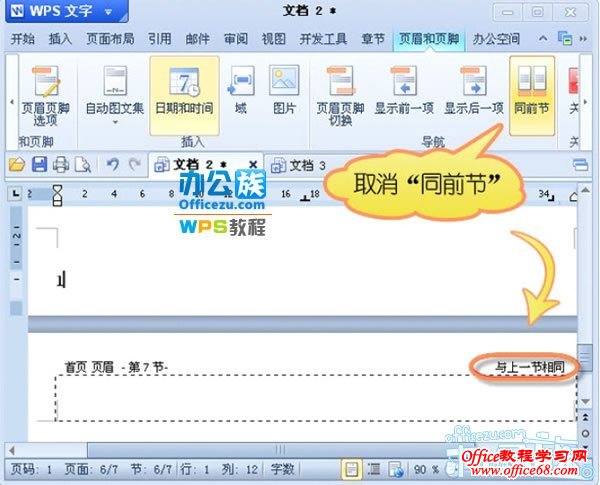Click 页面: 6/7 in status bar

point(91,469)
